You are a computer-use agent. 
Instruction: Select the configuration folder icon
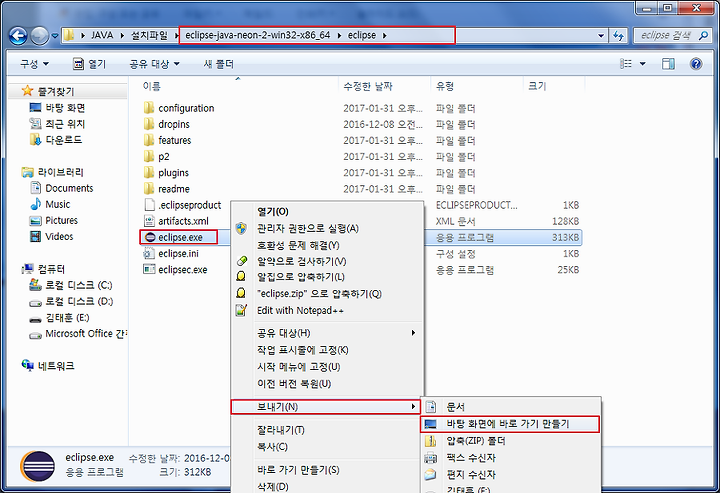click(149, 108)
